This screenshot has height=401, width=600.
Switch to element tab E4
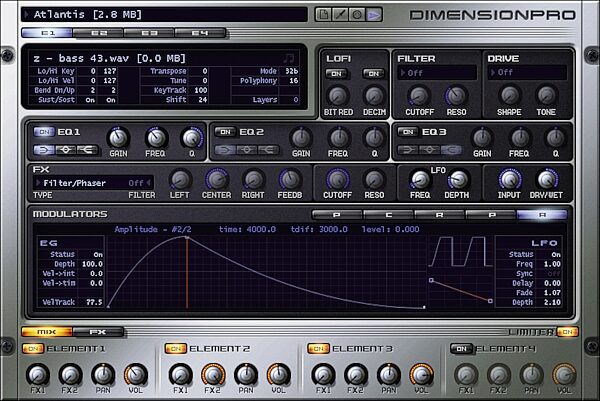pyautogui.click(x=200, y=33)
